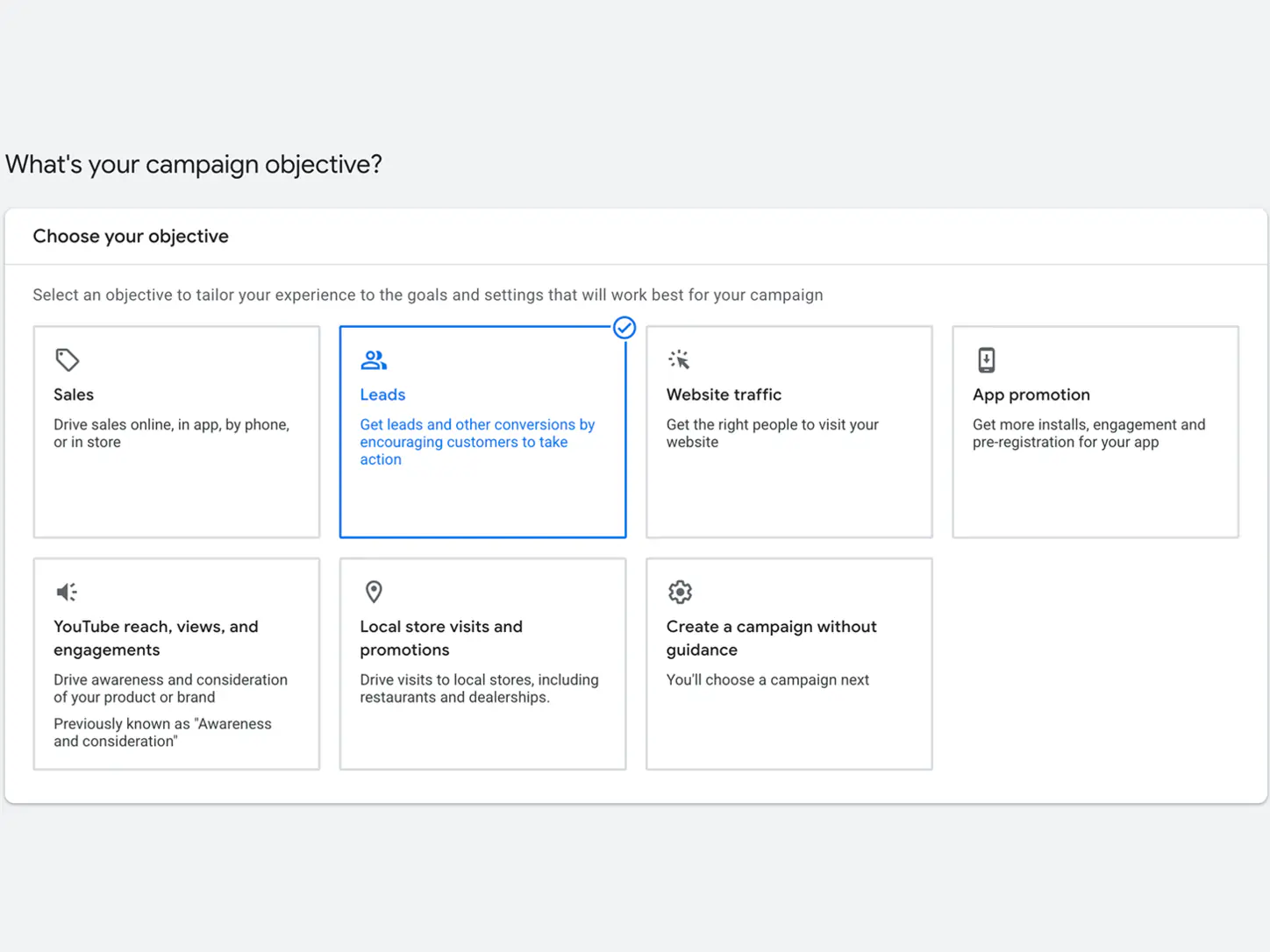Click the App promotion phone icon
Image resolution: width=1270 pixels, height=952 pixels.
[987, 359]
